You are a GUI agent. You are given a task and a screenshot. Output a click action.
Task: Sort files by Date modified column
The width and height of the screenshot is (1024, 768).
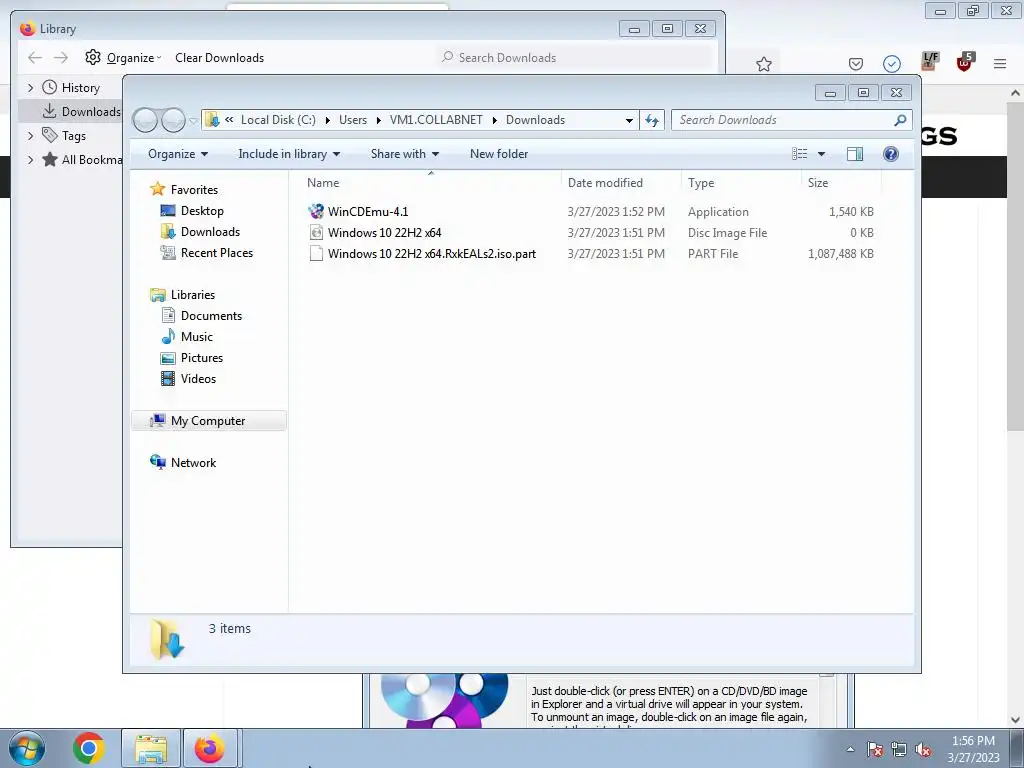coord(620,183)
